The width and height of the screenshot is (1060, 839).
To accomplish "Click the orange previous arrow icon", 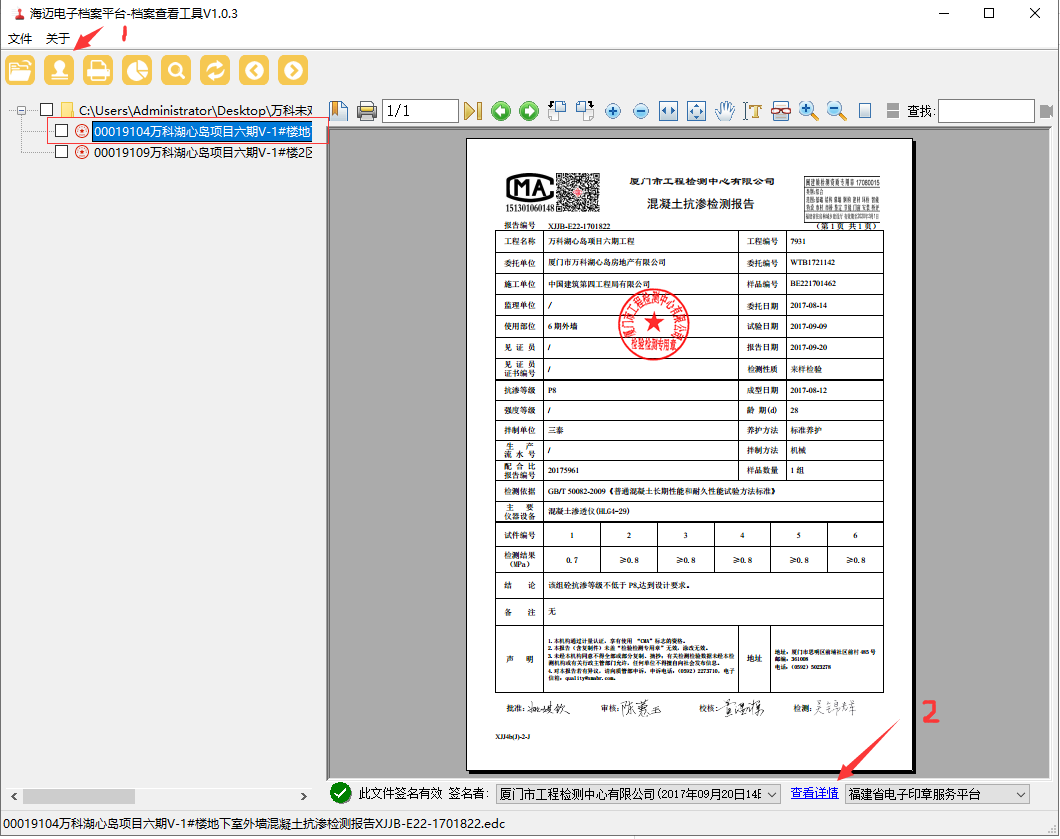I will click(x=254, y=70).
